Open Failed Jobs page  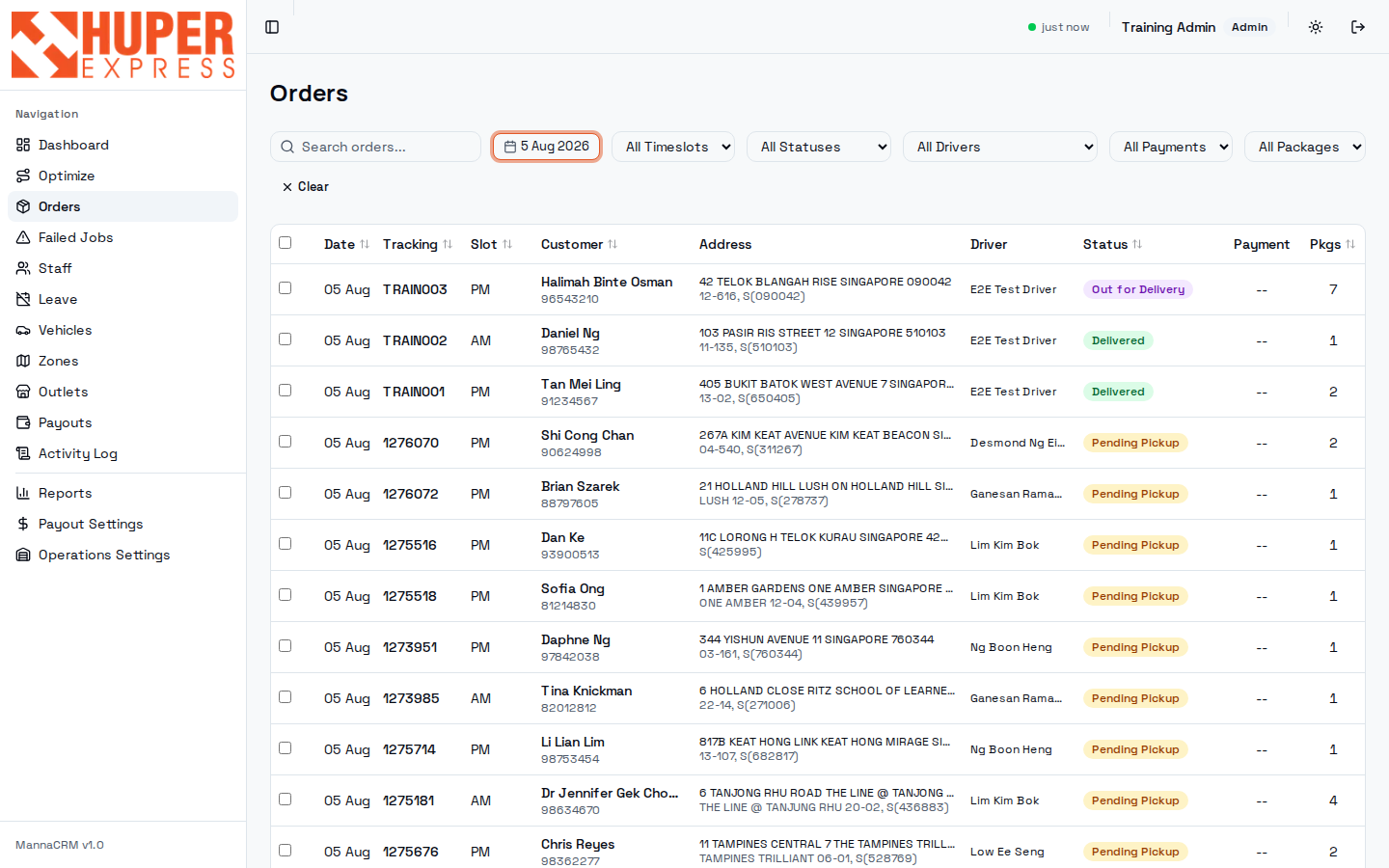click(123, 237)
